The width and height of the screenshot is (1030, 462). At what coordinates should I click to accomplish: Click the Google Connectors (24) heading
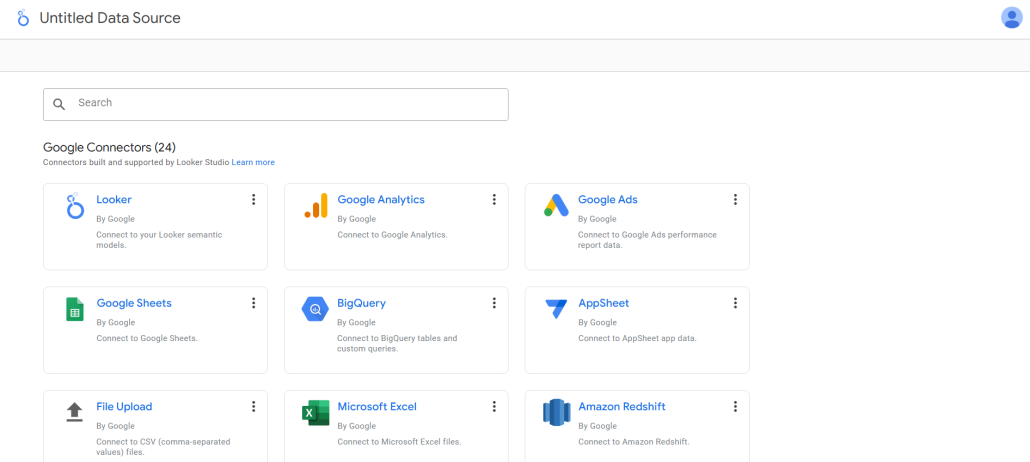tap(109, 147)
